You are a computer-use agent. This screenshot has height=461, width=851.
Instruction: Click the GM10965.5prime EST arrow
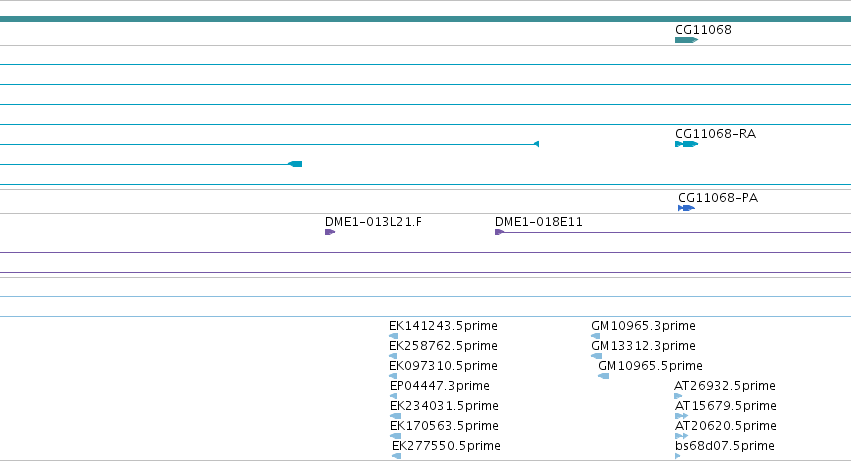[x=604, y=376]
